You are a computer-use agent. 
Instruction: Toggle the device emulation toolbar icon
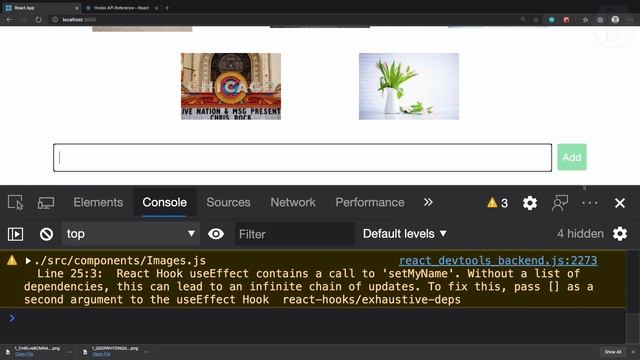(x=46, y=203)
